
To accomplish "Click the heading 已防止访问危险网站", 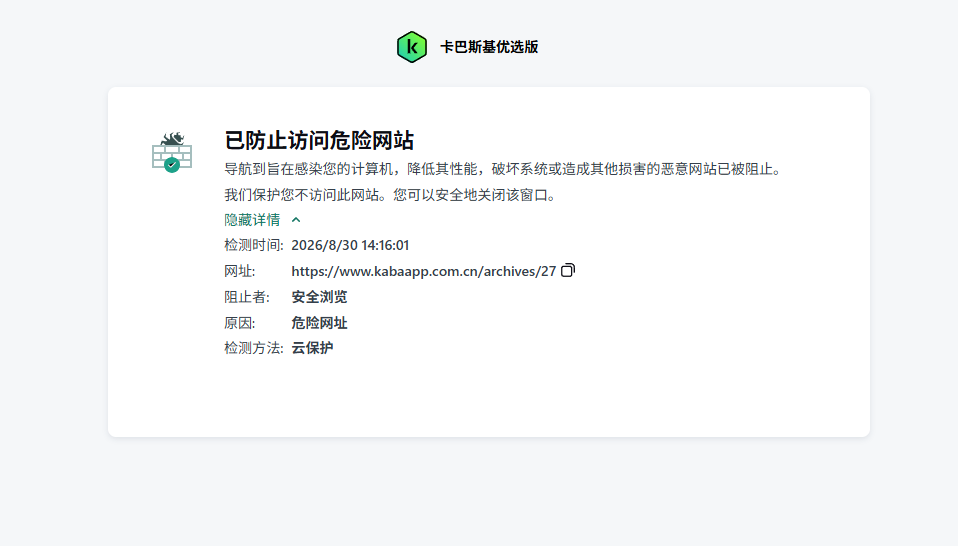I will pyautogui.click(x=319, y=140).
